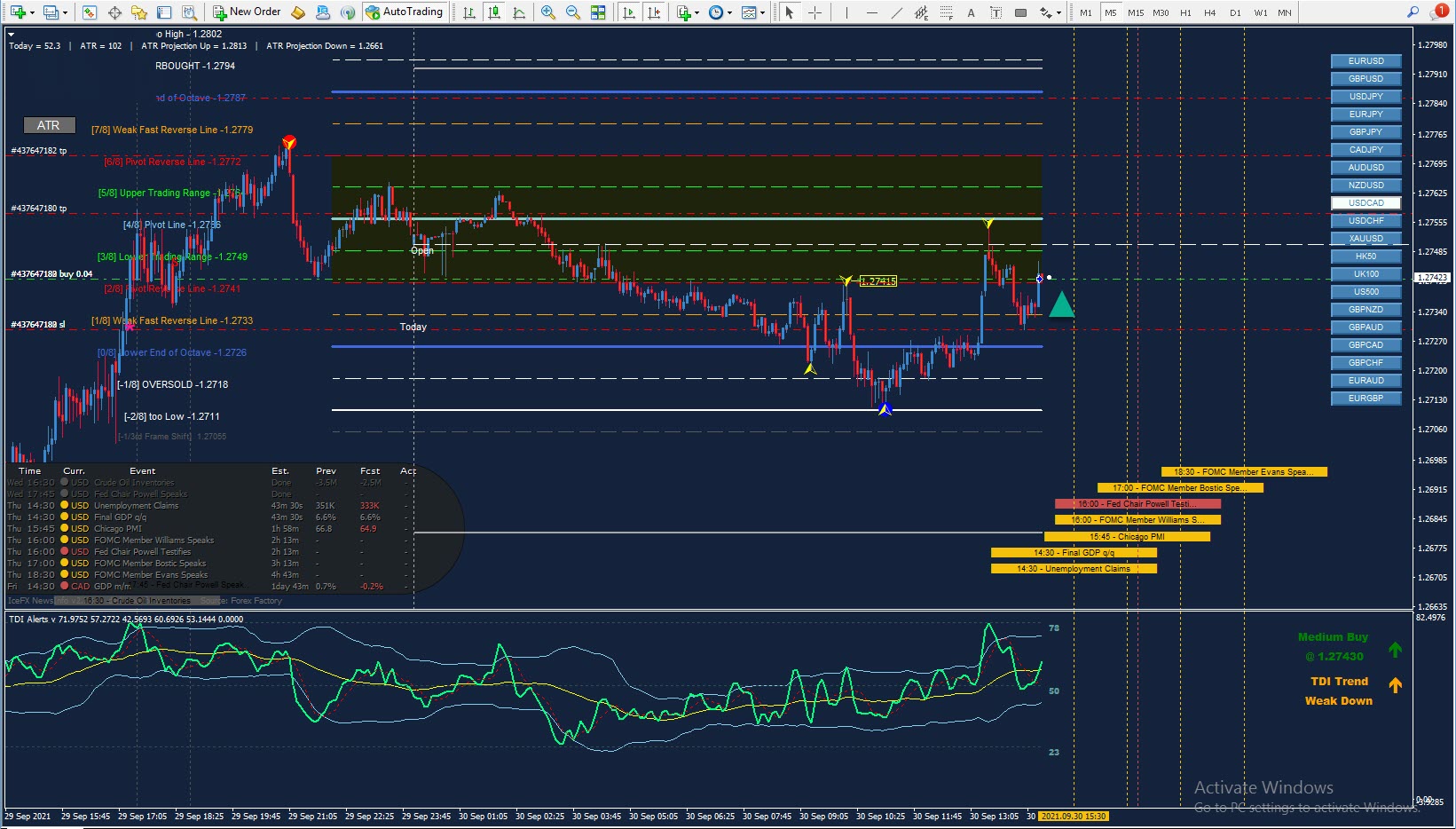Switch chart to US500 symbol
1456x829 pixels.
1365,292
